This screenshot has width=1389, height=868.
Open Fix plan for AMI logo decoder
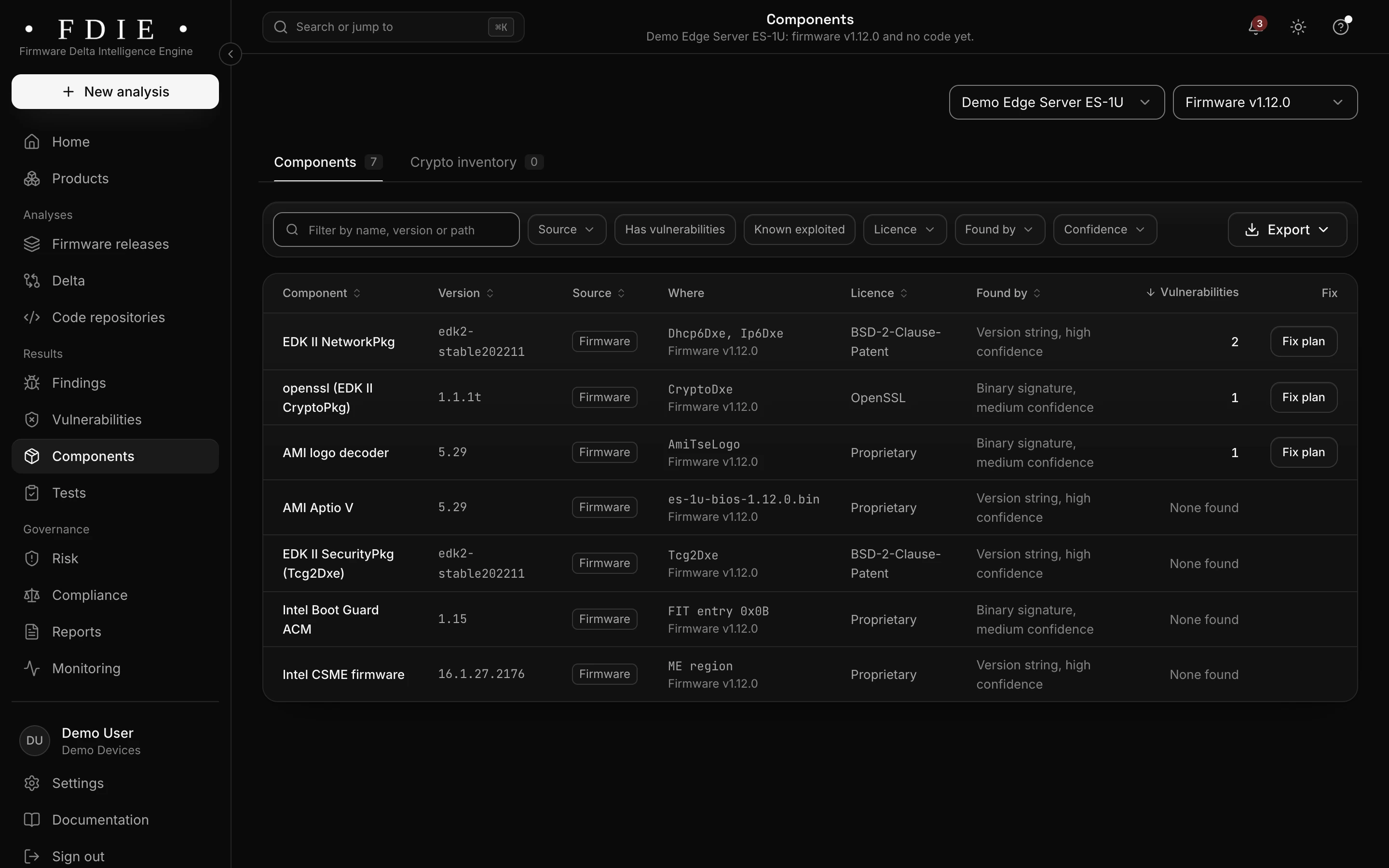point(1304,452)
